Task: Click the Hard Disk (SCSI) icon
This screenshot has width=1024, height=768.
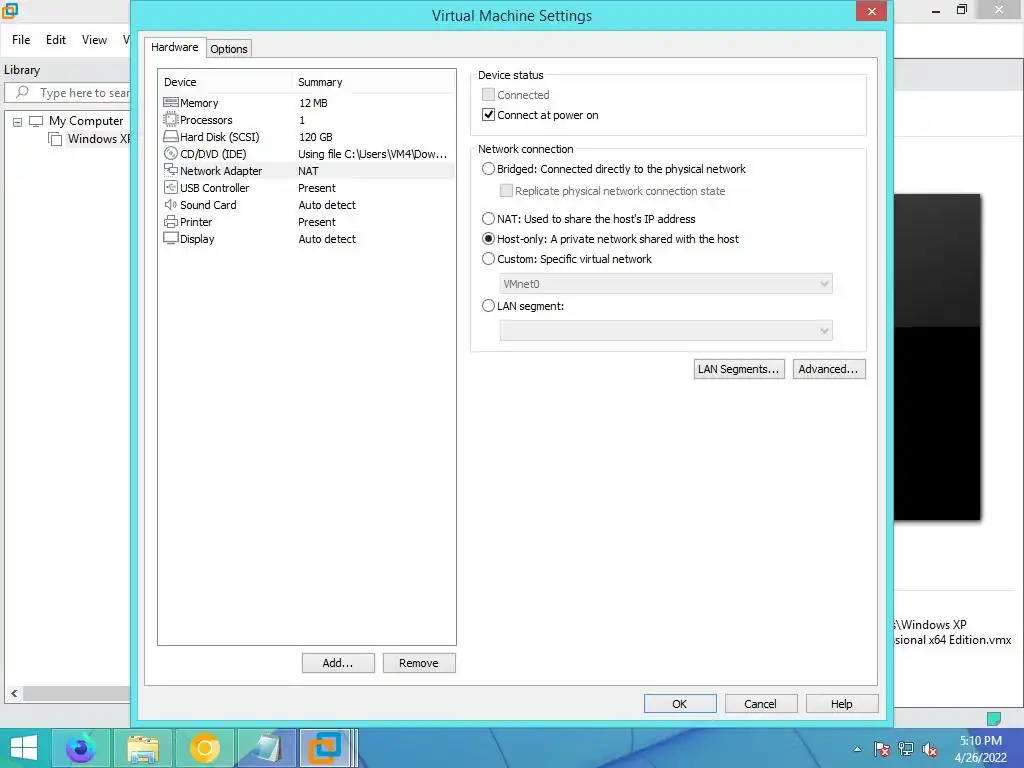Action: [x=170, y=136]
